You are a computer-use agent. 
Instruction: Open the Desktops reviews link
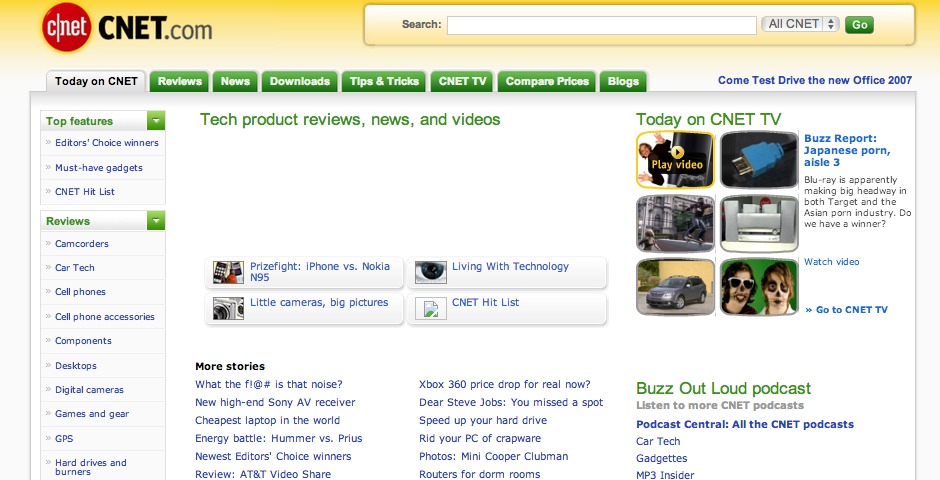tap(76, 366)
